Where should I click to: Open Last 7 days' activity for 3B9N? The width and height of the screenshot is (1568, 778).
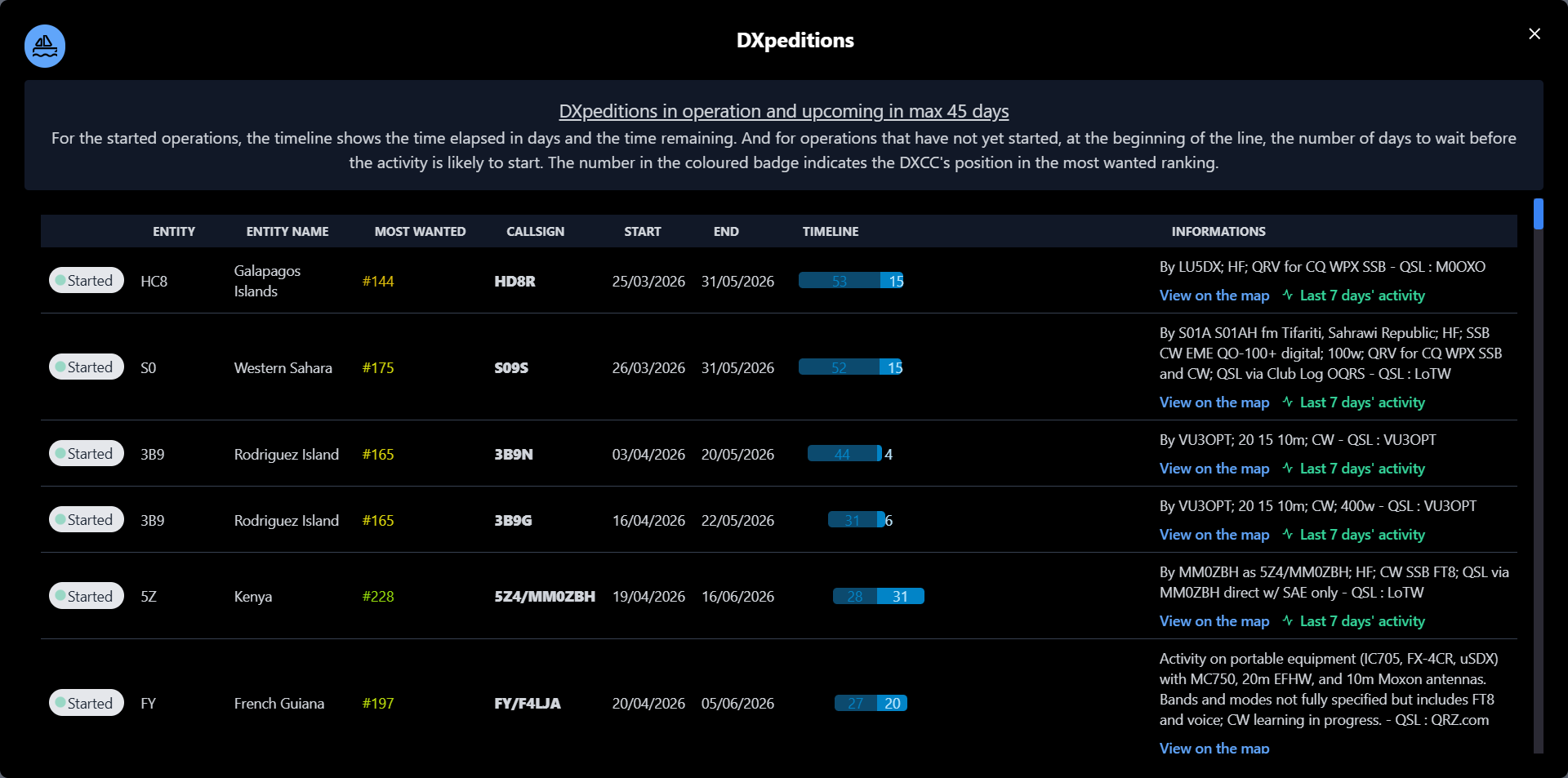(1362, 469)
